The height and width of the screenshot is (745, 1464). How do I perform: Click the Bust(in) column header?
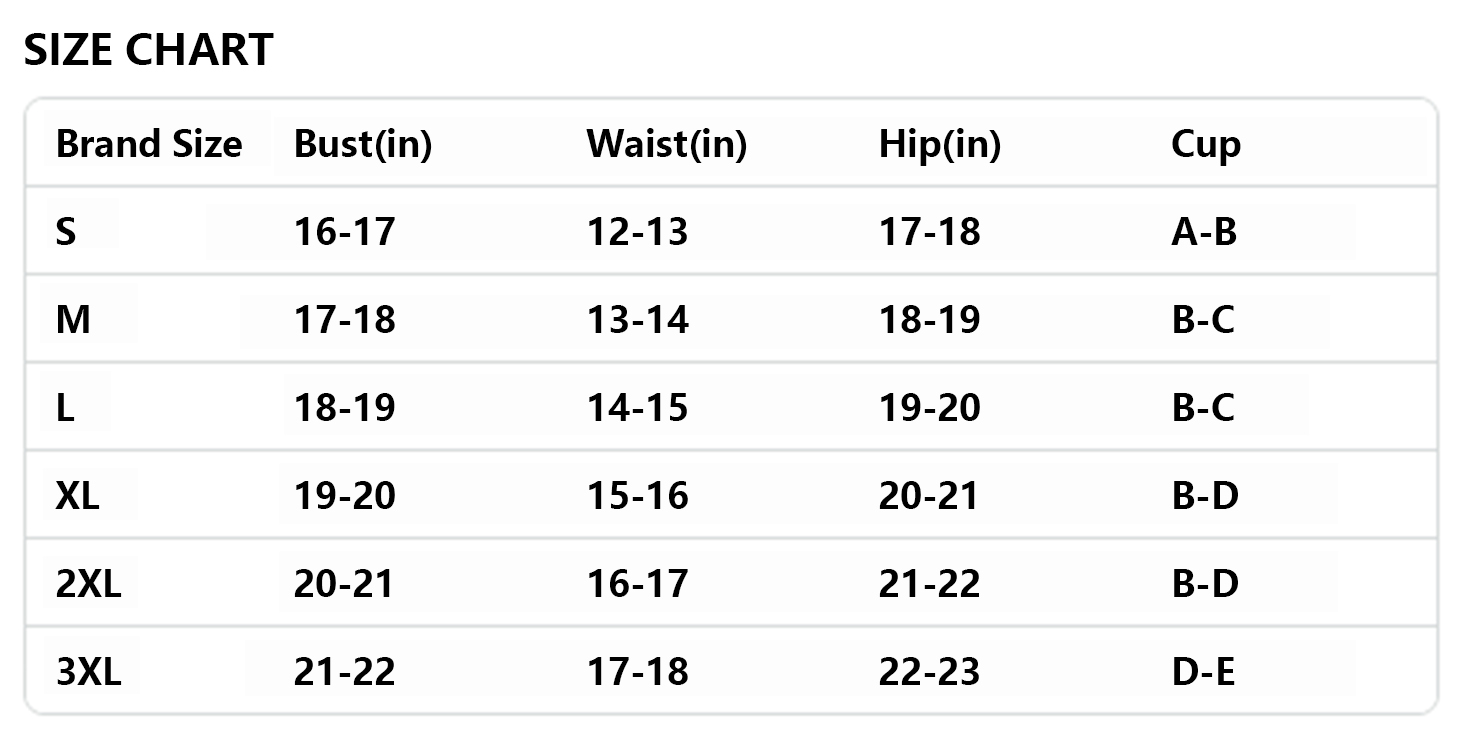pos(362,144)
